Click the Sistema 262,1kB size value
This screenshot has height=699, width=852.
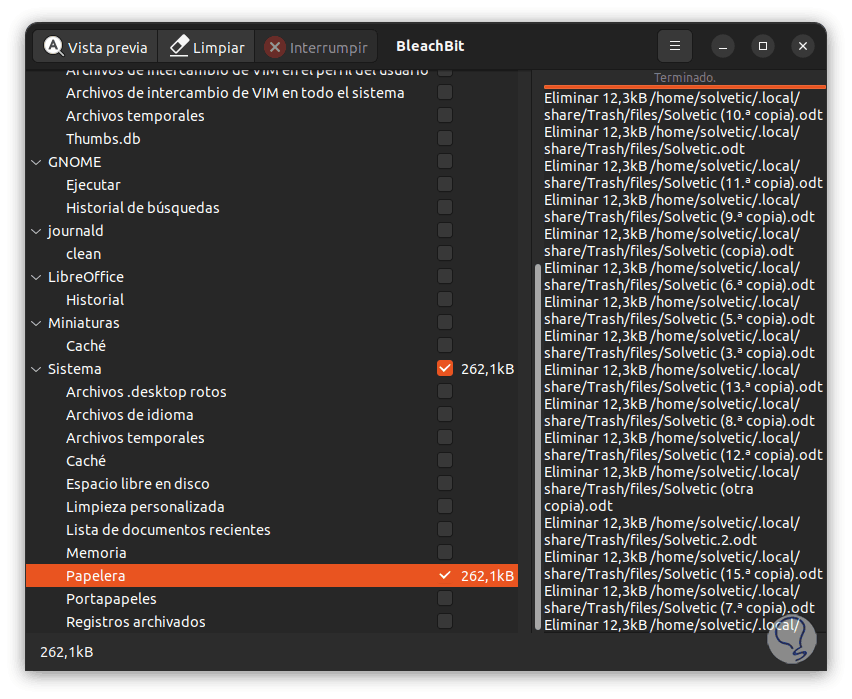click(487, 369)
